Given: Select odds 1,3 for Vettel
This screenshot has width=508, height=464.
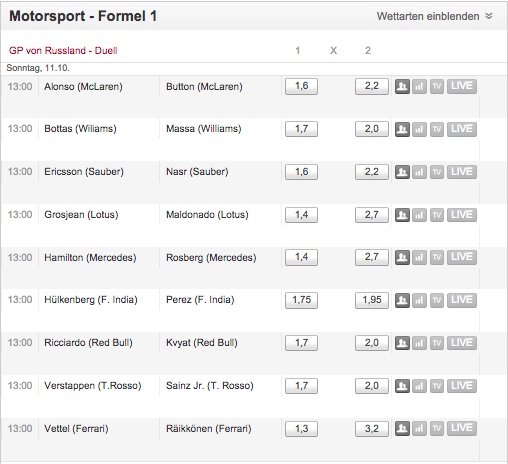Looking at the screenshot, I should 301,429.
